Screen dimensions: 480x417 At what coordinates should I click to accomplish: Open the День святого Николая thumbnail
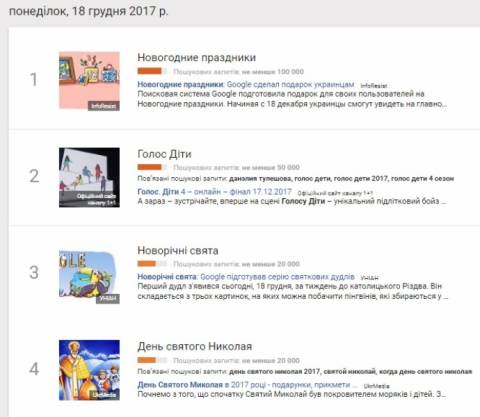click(x=89, y=370)
